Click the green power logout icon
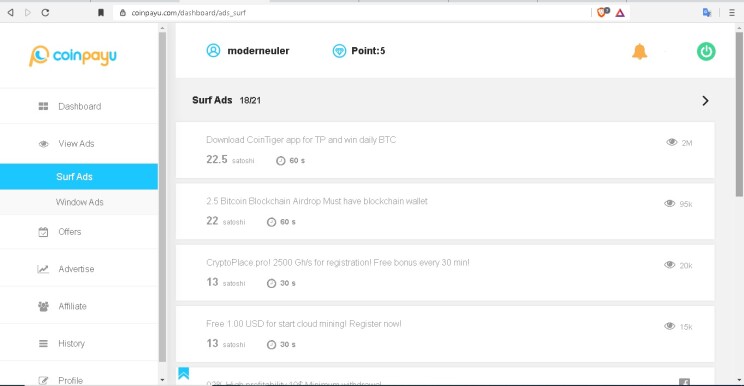Image resolution: width=744 pixels, height=386 pixels. click(x=706, y=51)
